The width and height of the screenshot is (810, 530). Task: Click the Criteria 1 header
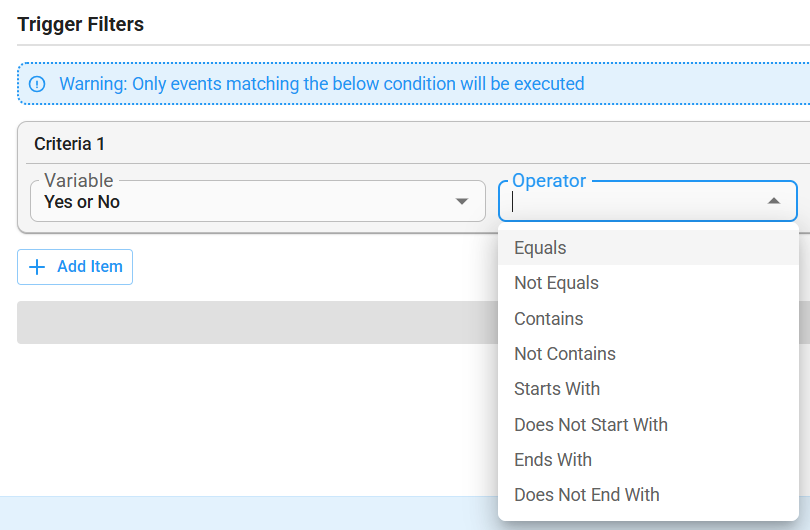pos(69,144)
